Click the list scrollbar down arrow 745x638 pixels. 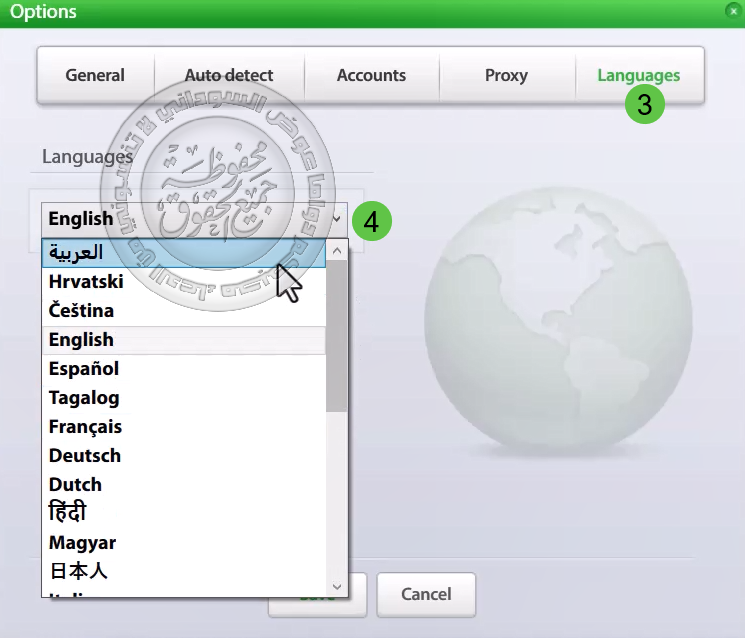point(337,586)
